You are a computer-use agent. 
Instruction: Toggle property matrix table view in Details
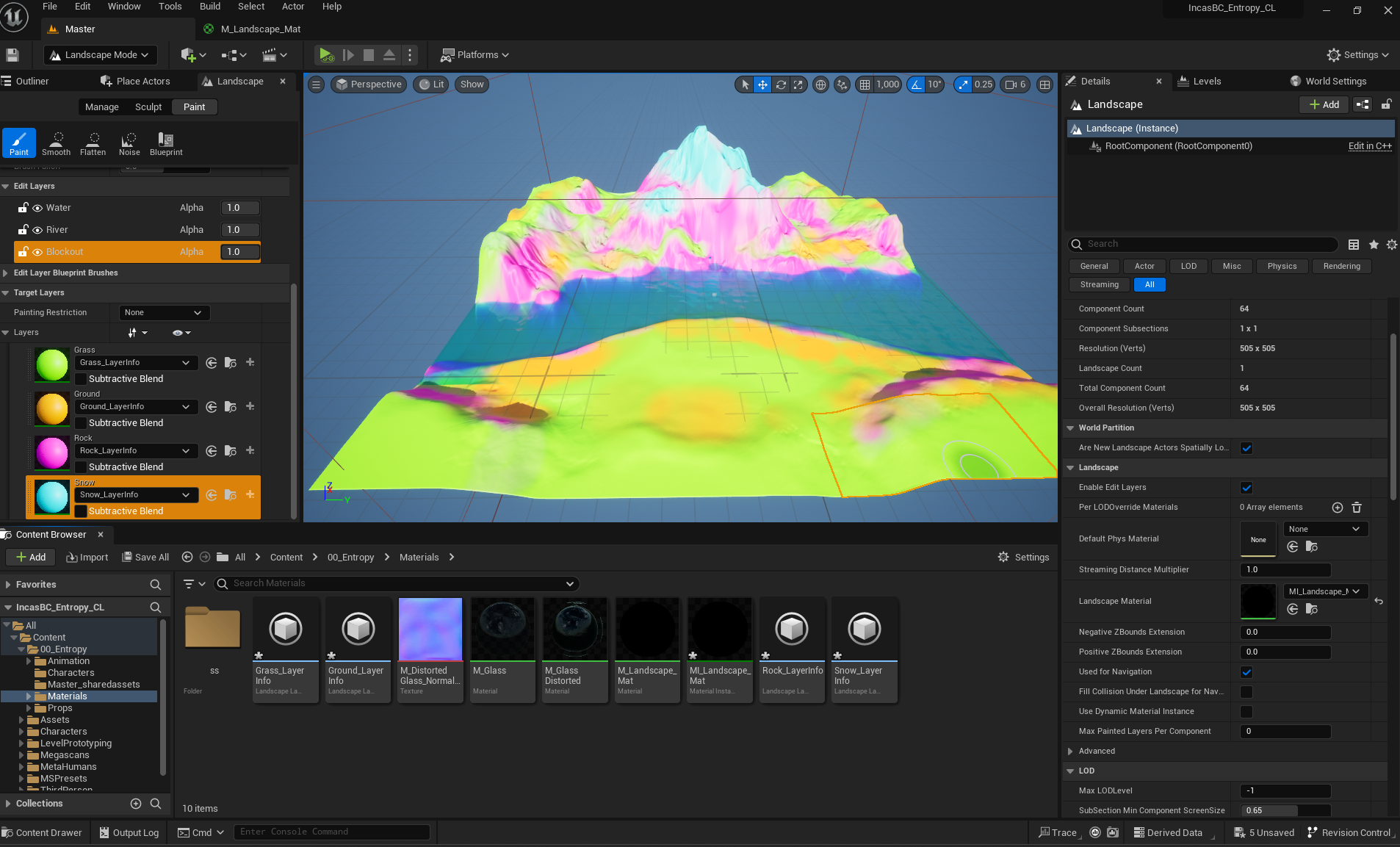1354,245
